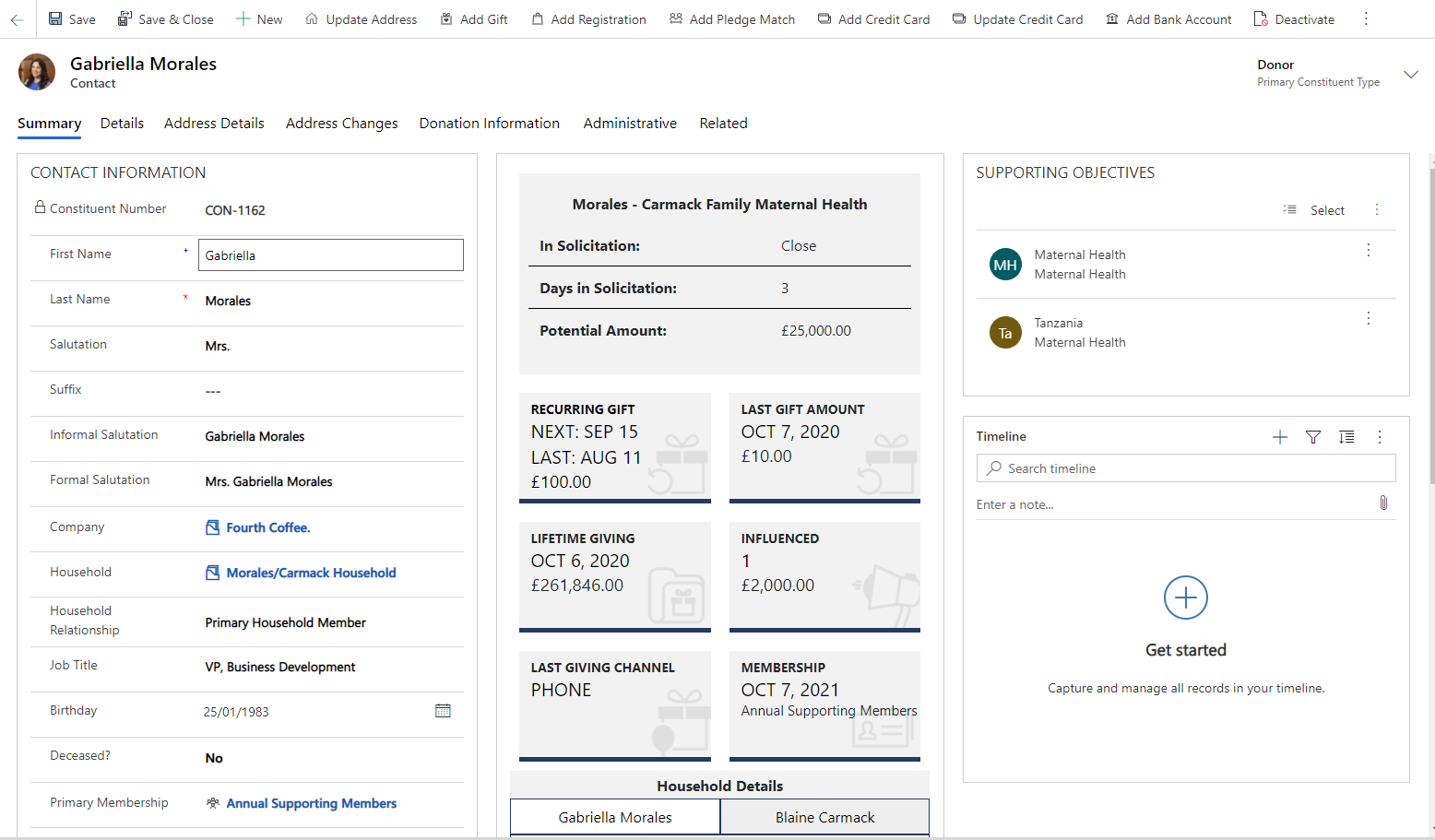1435x840 pixels.
Task: Click the Add Gift toolbar icon
Action: pyautogui.click(x=446, y=18)
